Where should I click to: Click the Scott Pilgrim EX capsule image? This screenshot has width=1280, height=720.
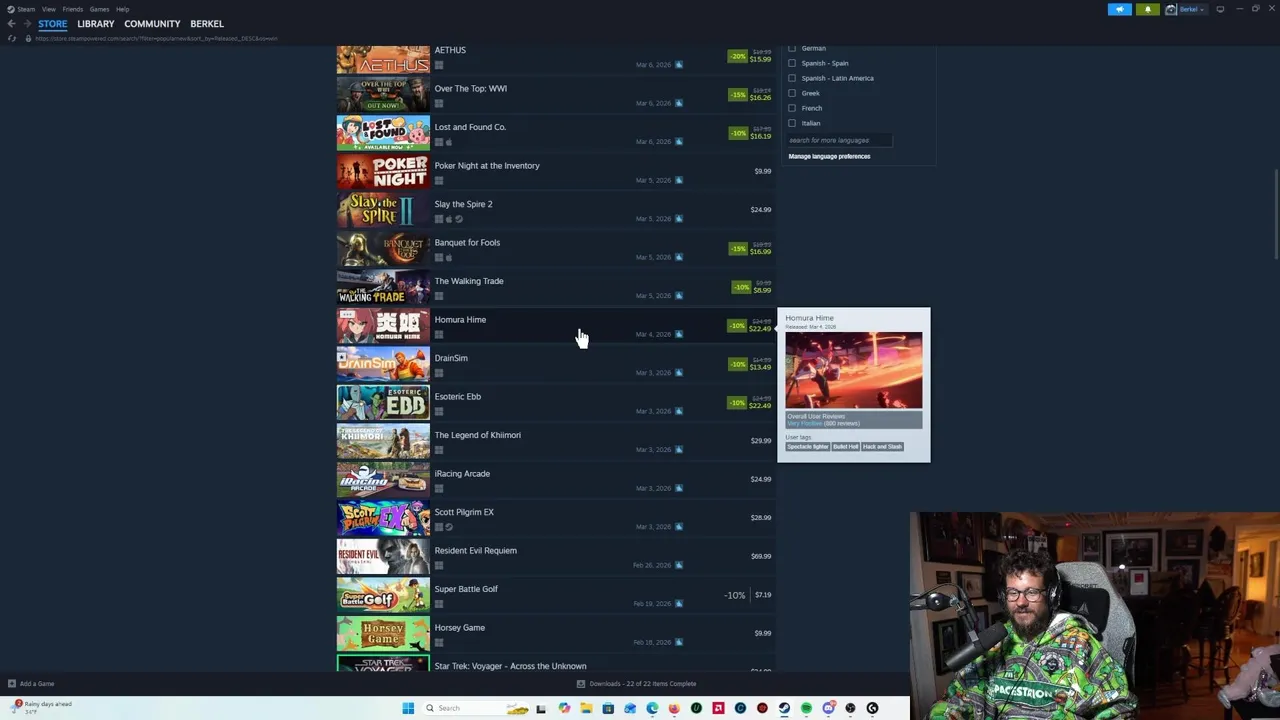coord(383,518)
